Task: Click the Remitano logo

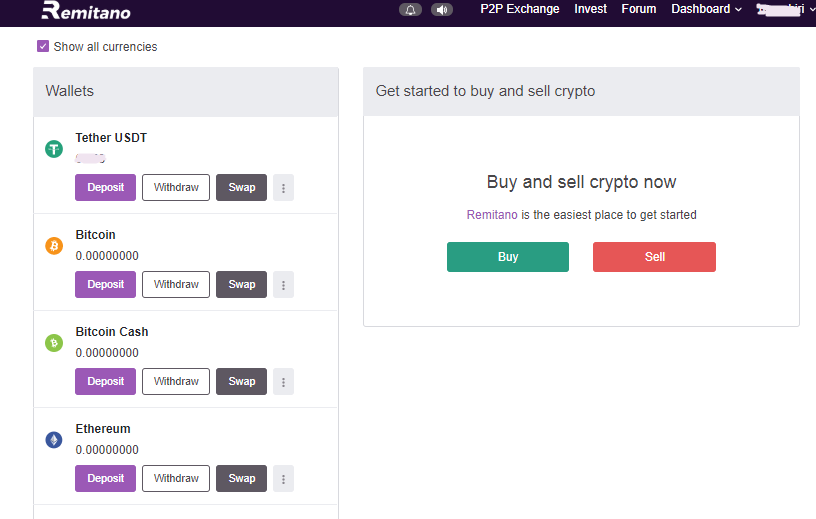Action: pos(86,10)
